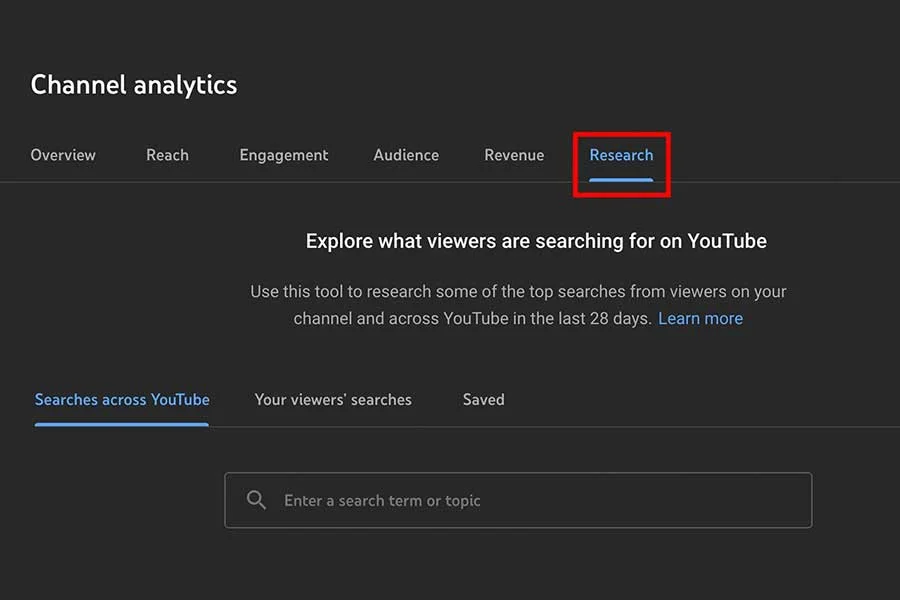Viewport: 900px width, 600px height.
Task: Switch to the Reach tab
Action: [x=167, y=155]
